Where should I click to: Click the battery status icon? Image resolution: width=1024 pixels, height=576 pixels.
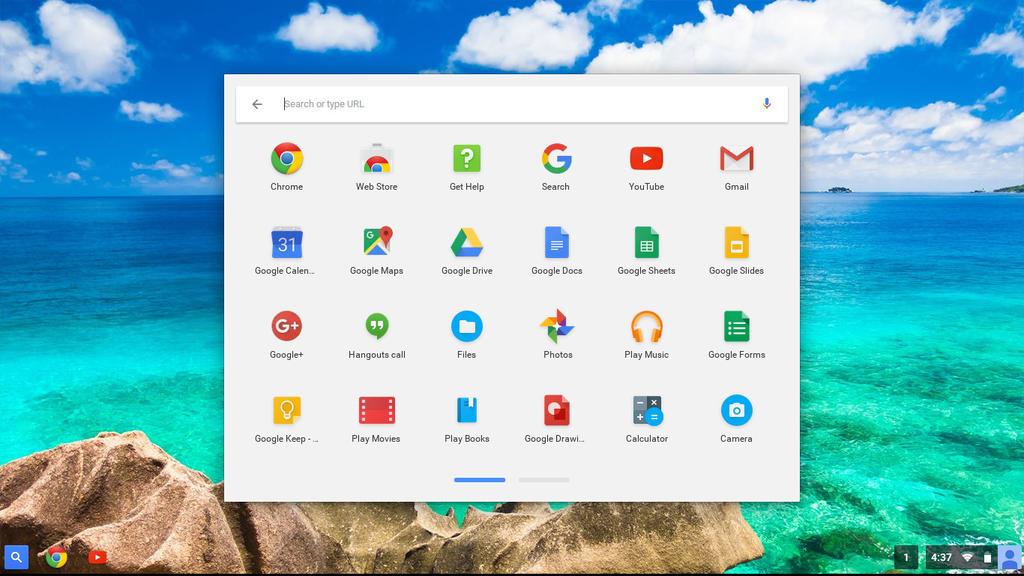pos(987,558)
